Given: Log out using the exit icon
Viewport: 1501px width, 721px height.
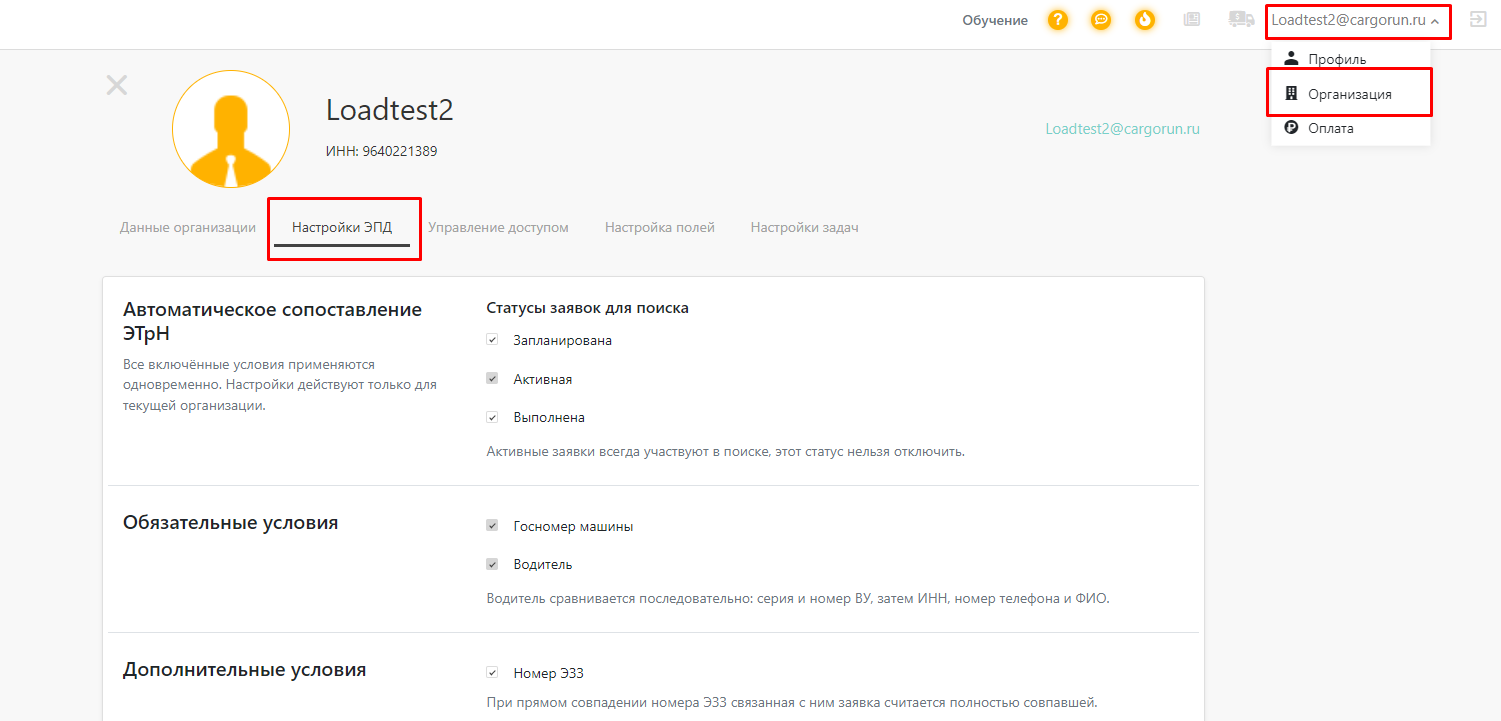Looking at the screenshot, I should click(x=1477, y=19).
